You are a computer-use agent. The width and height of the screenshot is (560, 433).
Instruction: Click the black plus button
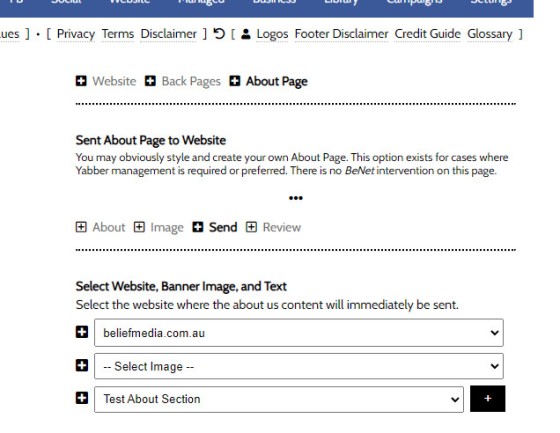coord(488,399)
